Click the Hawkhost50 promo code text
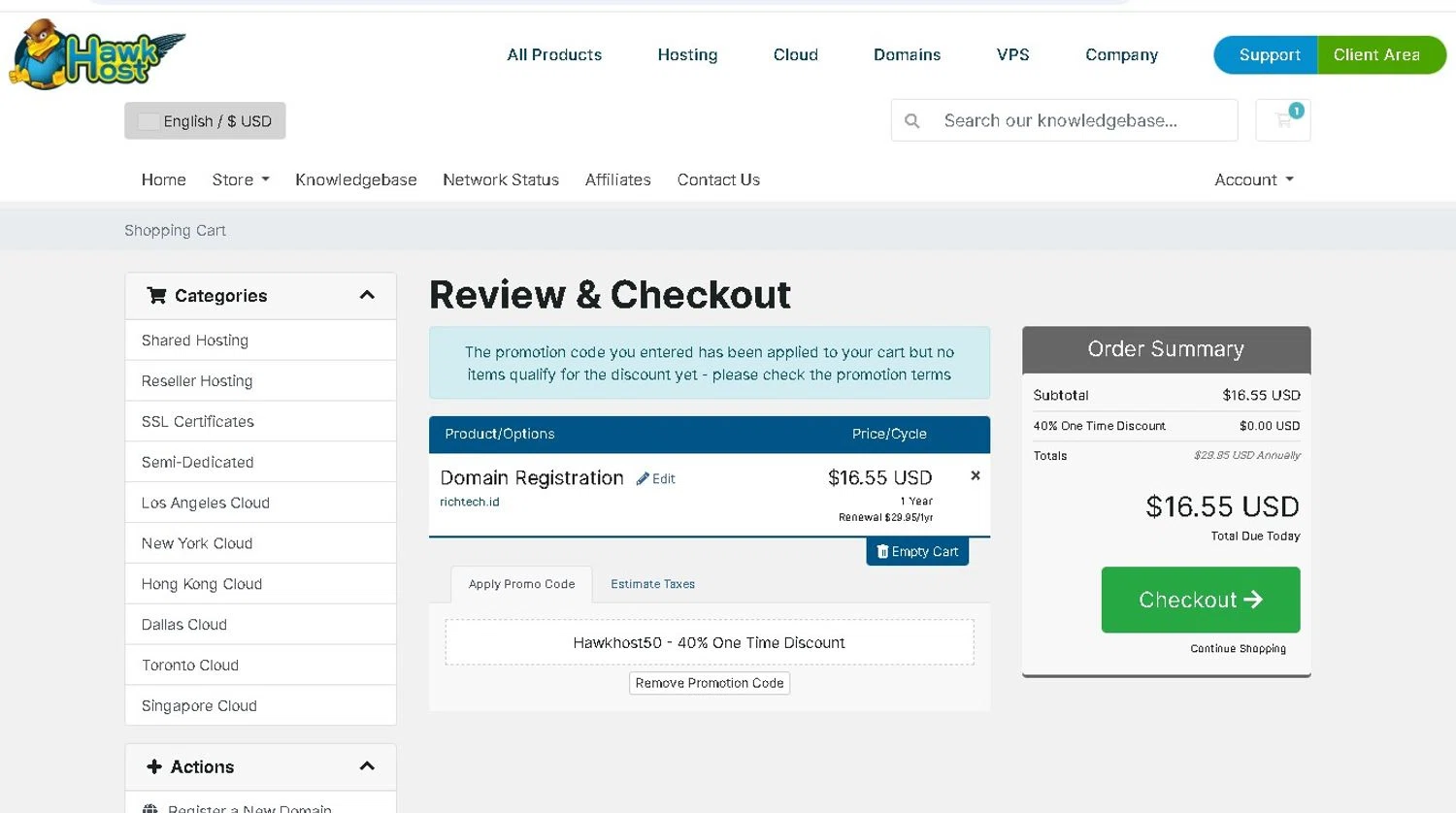This screenshot has width=1456, height=813. pos(709,642)
